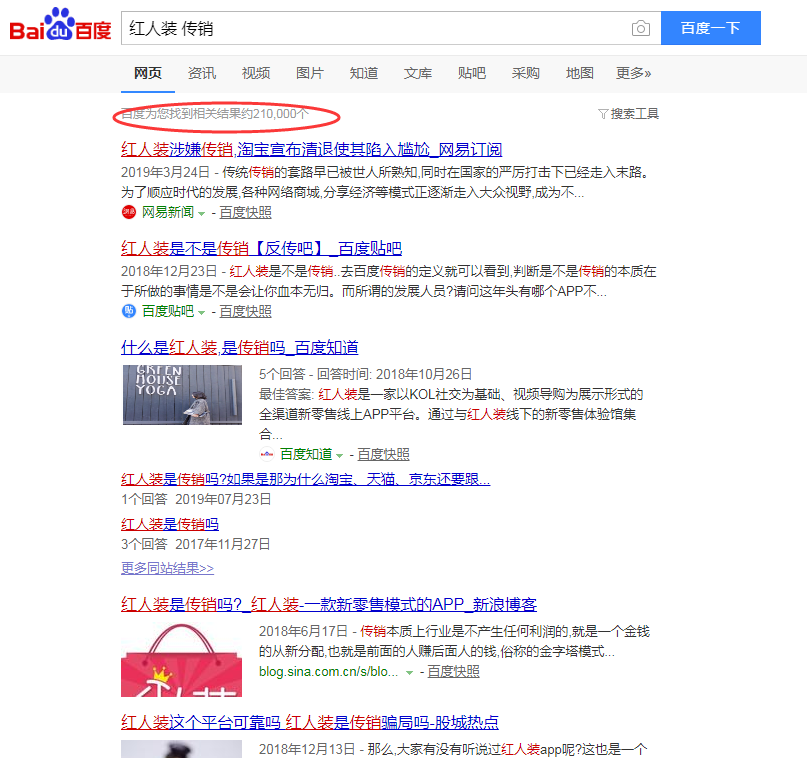
Task: Click the red shopping bag thumbnail
Action: tap(181, 660)
